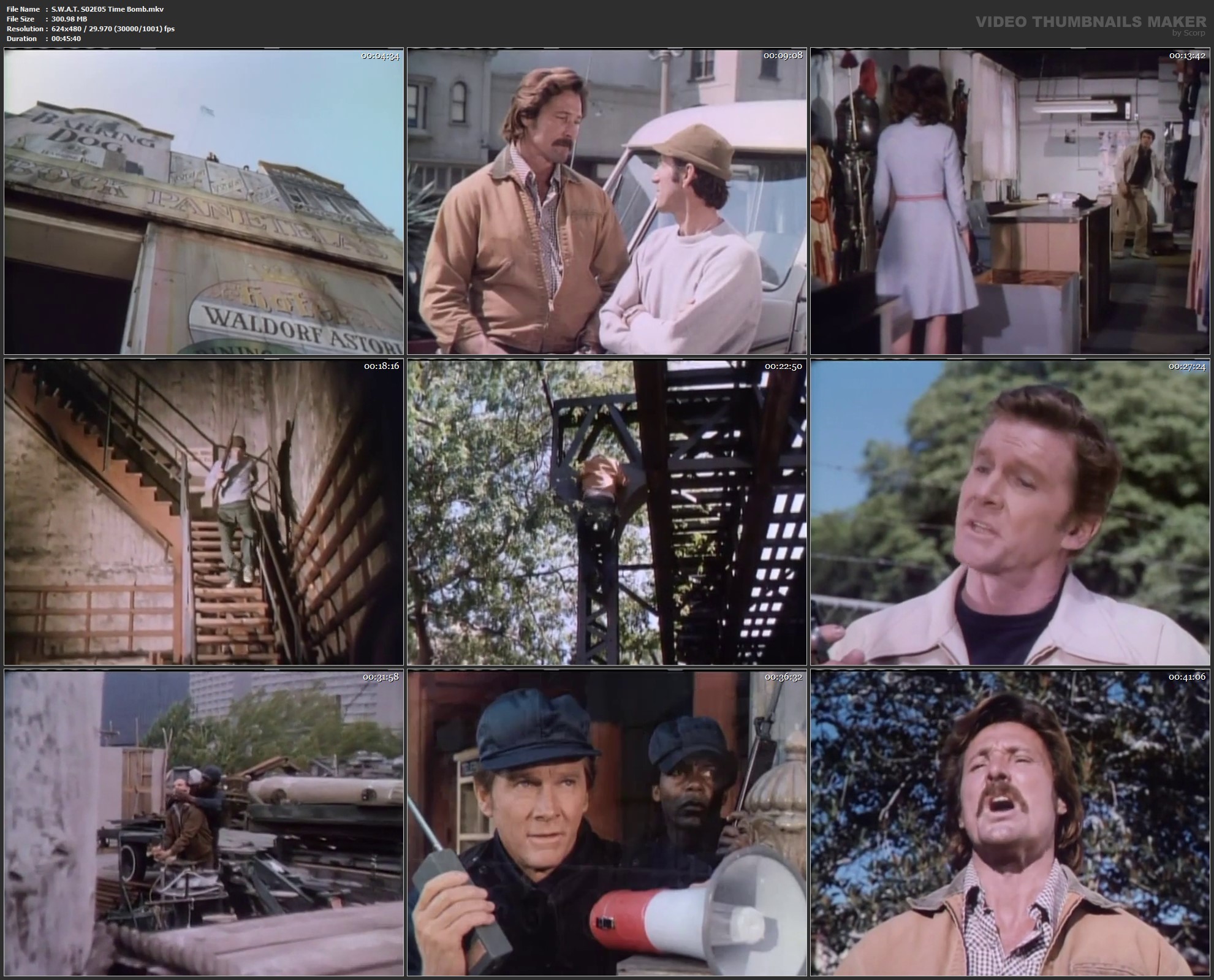Click the 00:04:34 timestamp label

coord(380,56)
